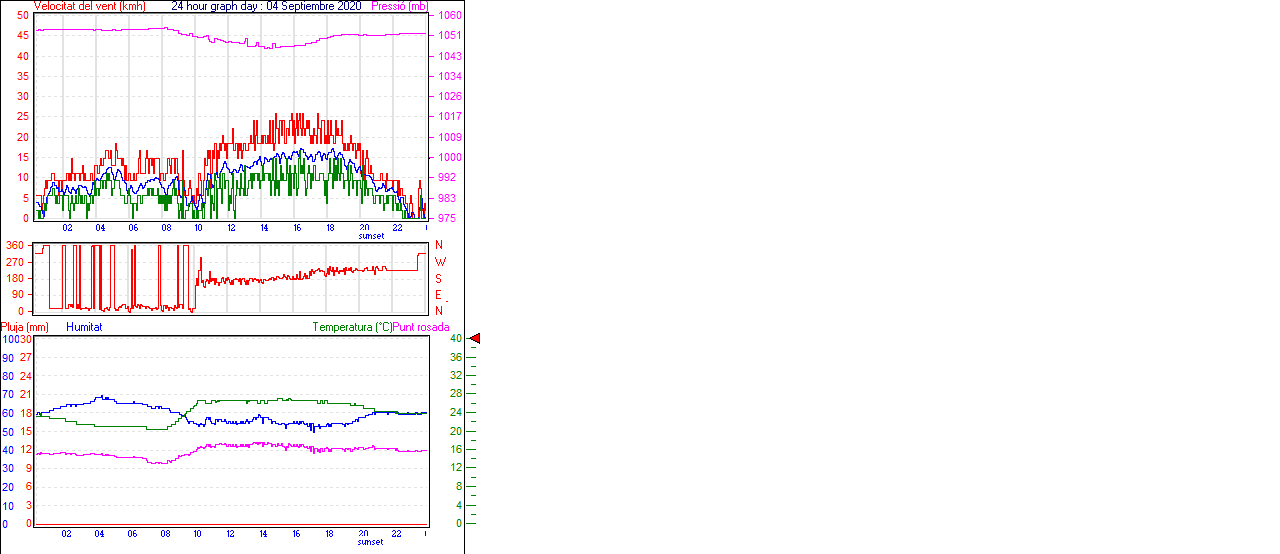This screenshot has height=554, width=1280.
Task: Click the 360 value on direction axis
Action: coord(14,245)
